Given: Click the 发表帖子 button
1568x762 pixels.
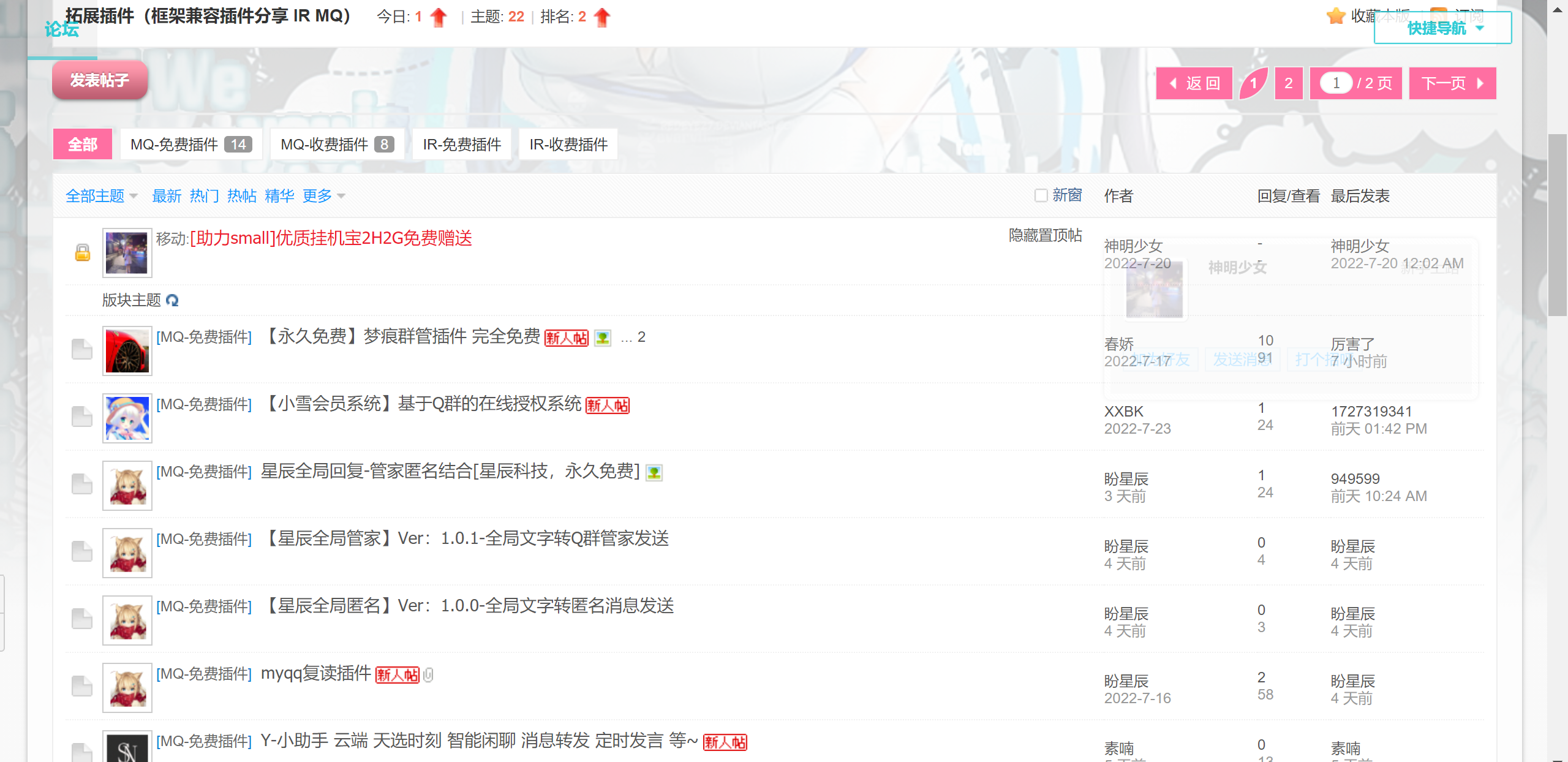Looking at the screenshot, I should (100, 80).
